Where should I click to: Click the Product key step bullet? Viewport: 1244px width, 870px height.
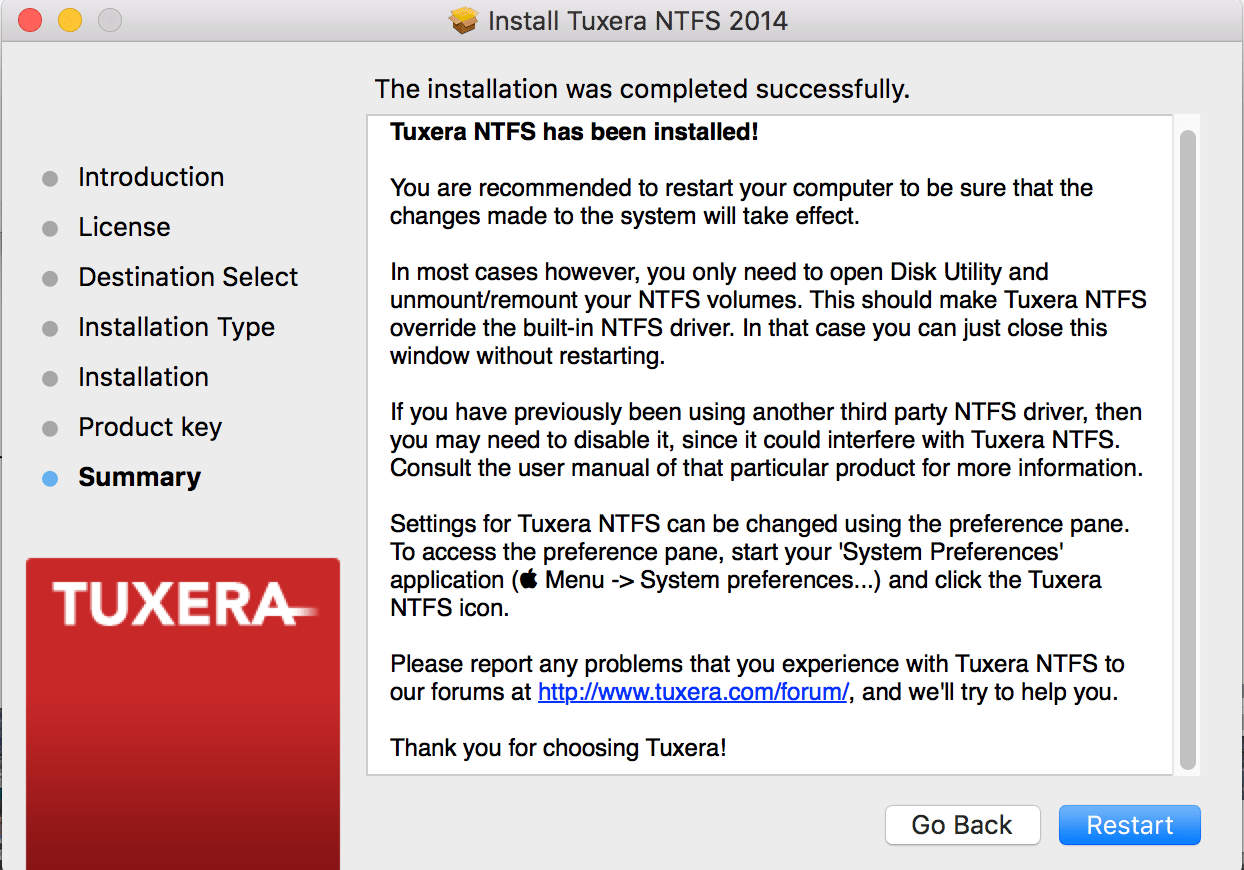tap(50, 429)
